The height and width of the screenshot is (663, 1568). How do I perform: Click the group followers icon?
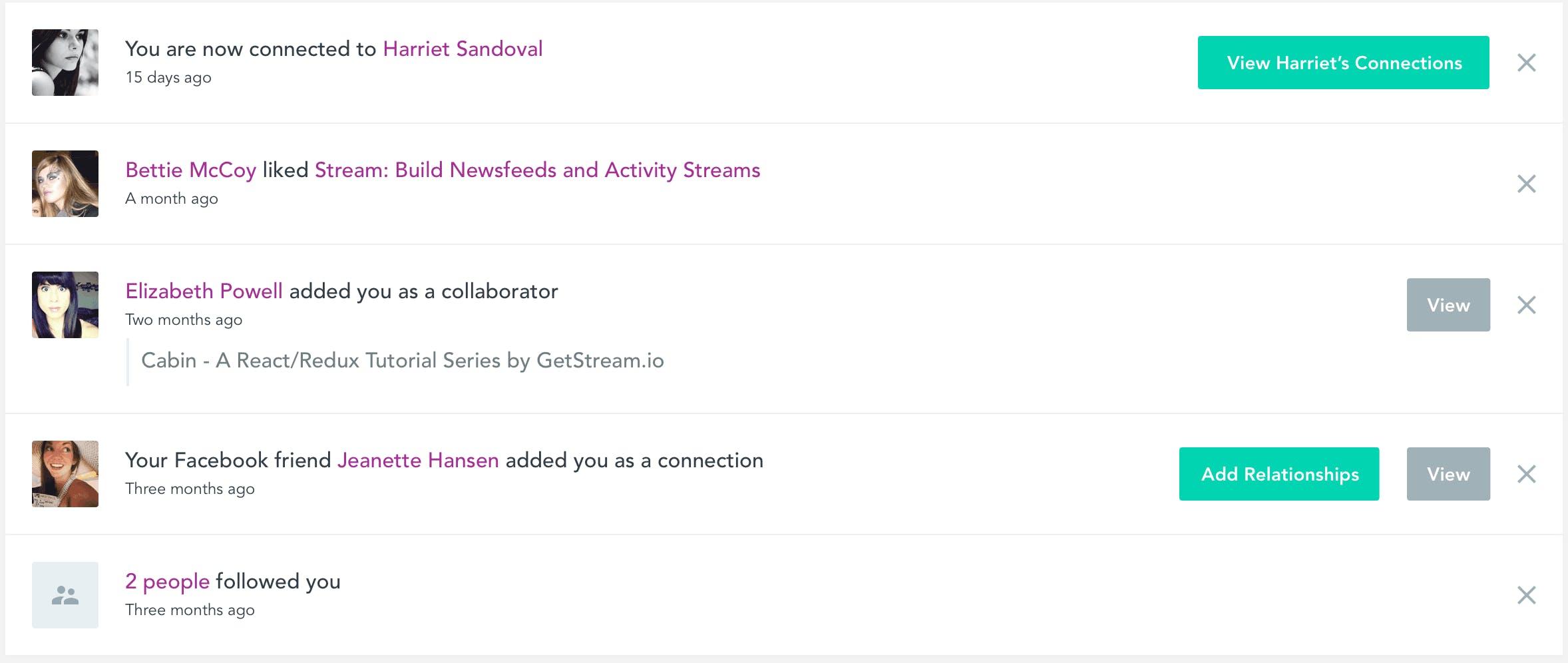pyautogui.click(x=65, y=595)
